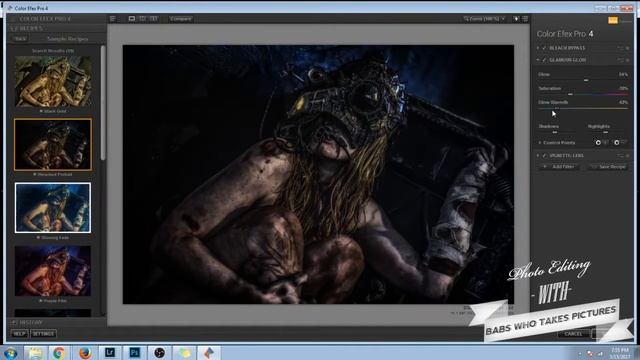640x360 pixels.
Task: Click the Highlights slider handle
Action: [x=606, y=132]
